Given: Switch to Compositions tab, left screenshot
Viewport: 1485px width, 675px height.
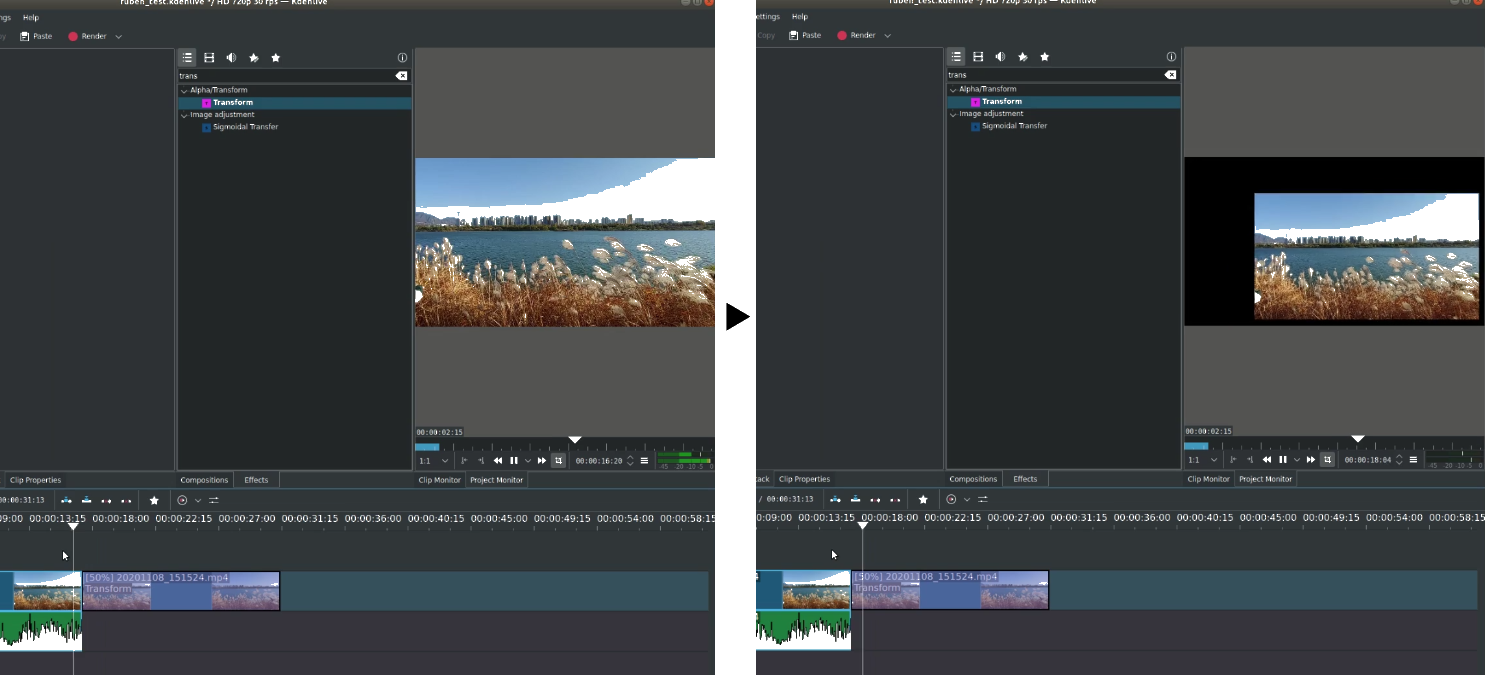Looking at the screenshot, I should pos(204,480).
